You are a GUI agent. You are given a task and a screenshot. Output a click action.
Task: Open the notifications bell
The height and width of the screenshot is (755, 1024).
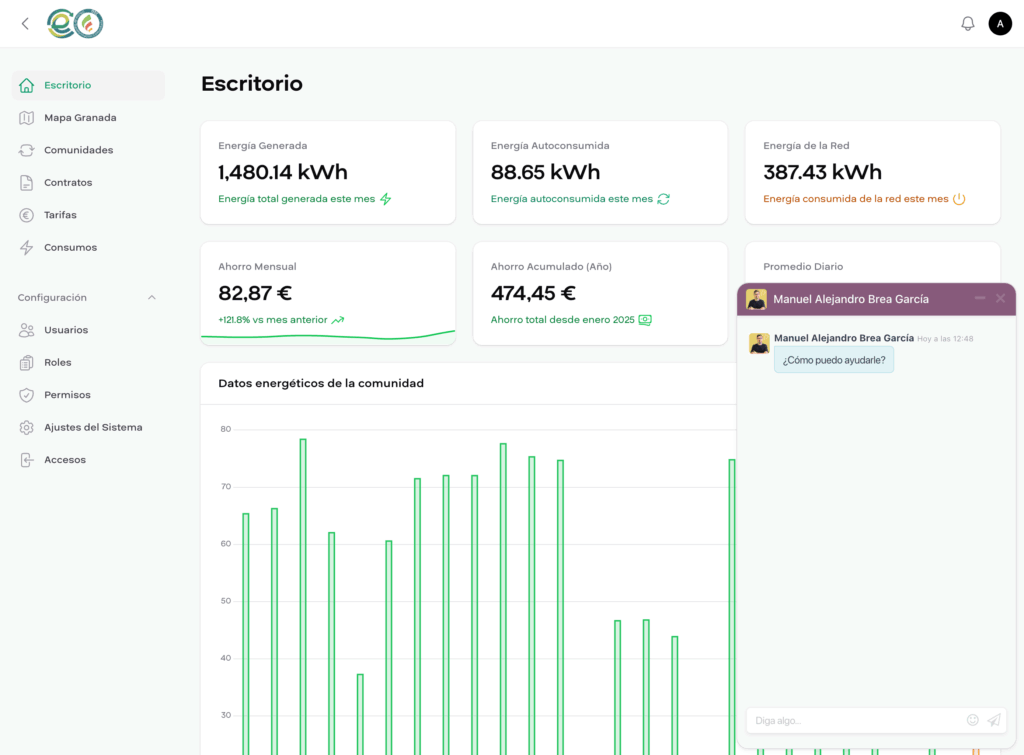pos(967,23)
